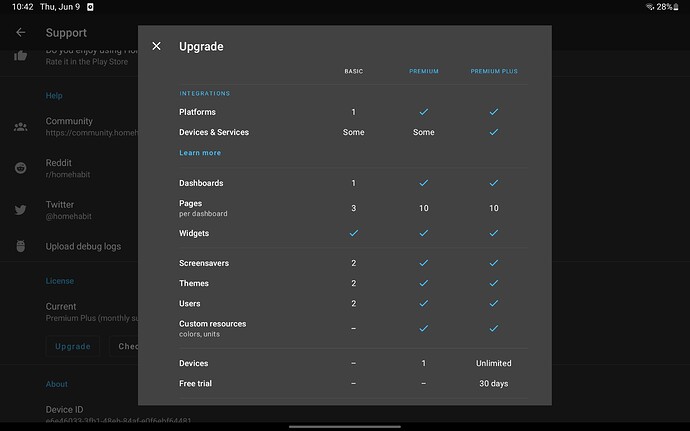This screenshot has height=431, width=690.
Task: Click the Current license entry
Action: 92,312
